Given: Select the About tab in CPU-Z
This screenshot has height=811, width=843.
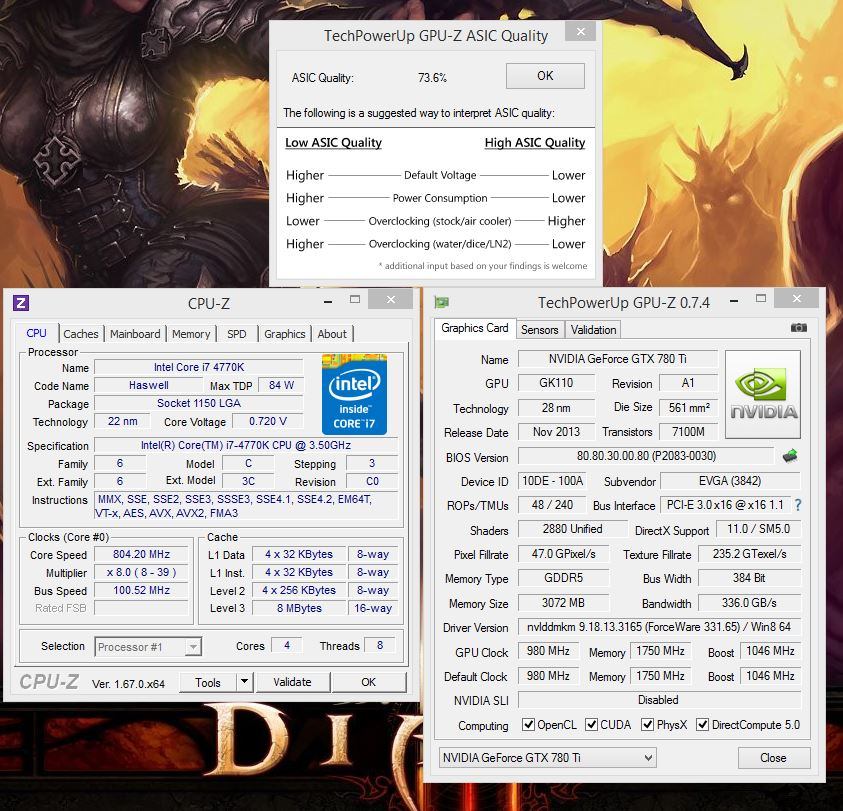Looking at the screenshot, I should [x=332, y=334].
